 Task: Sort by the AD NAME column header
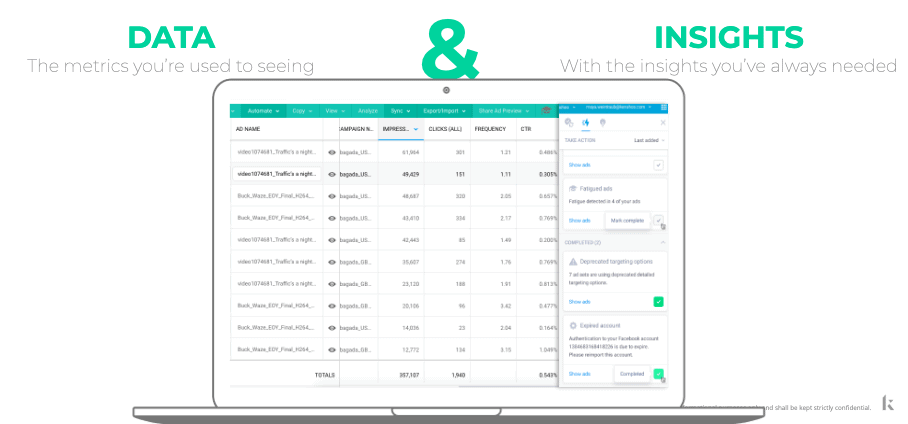pos(247,129)
